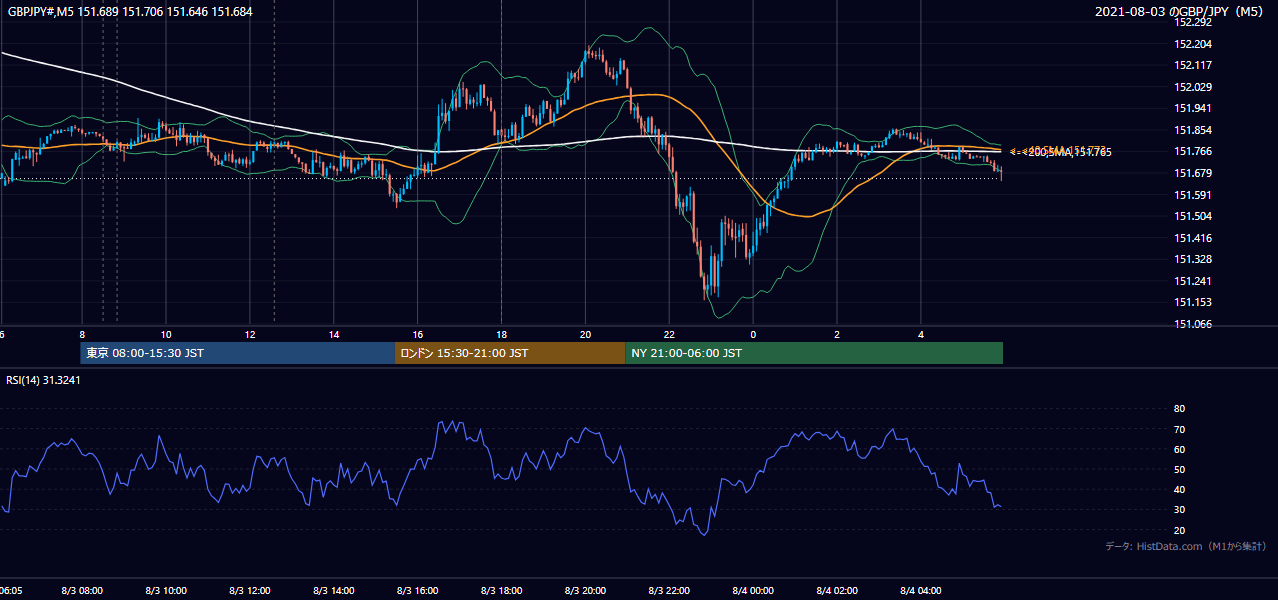
Task: Click the Tokyo 08:00-15:30 JST session bar
Action: pos(238,353)
